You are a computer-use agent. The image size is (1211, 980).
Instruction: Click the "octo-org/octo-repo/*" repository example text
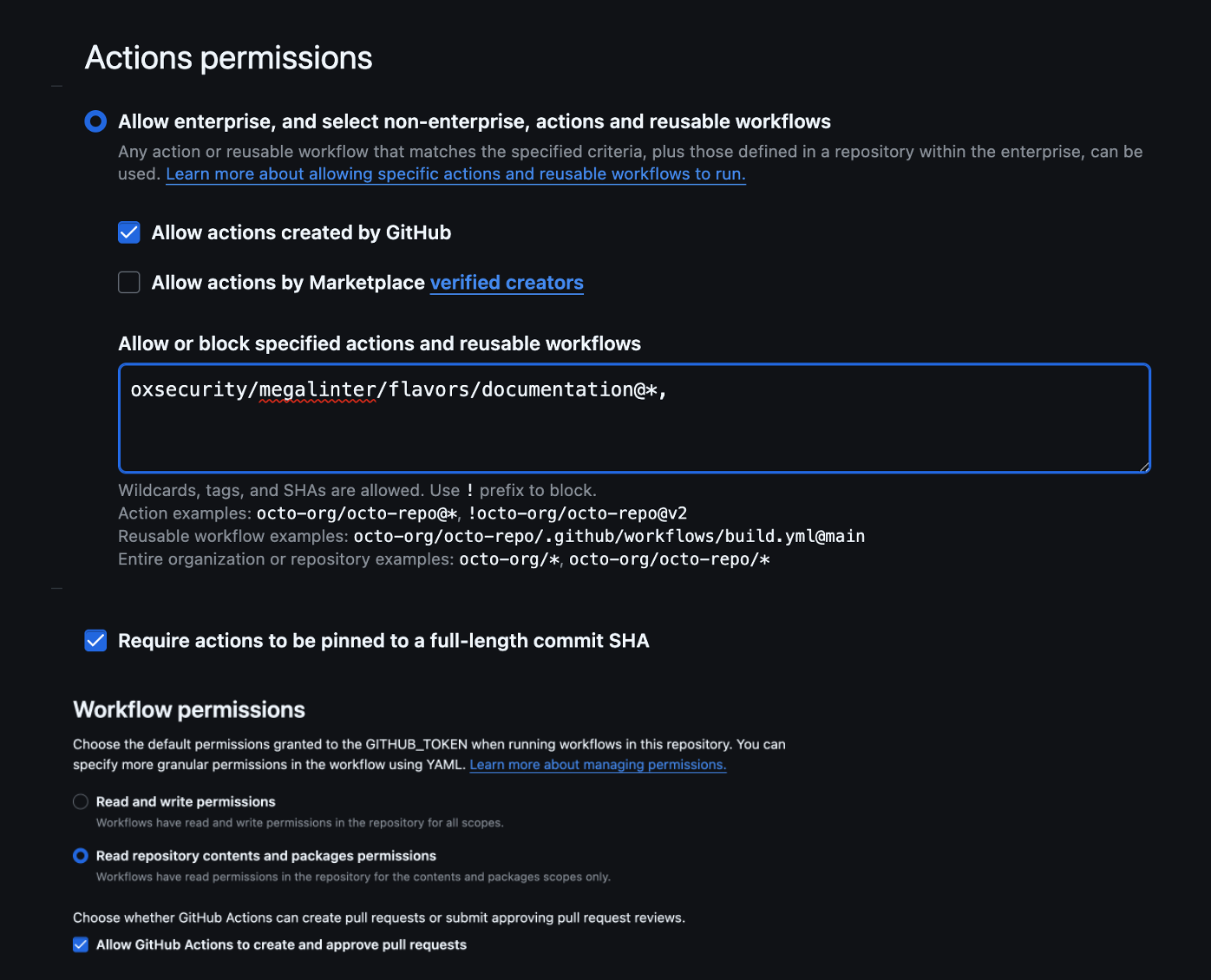click(x=669, y=559)
